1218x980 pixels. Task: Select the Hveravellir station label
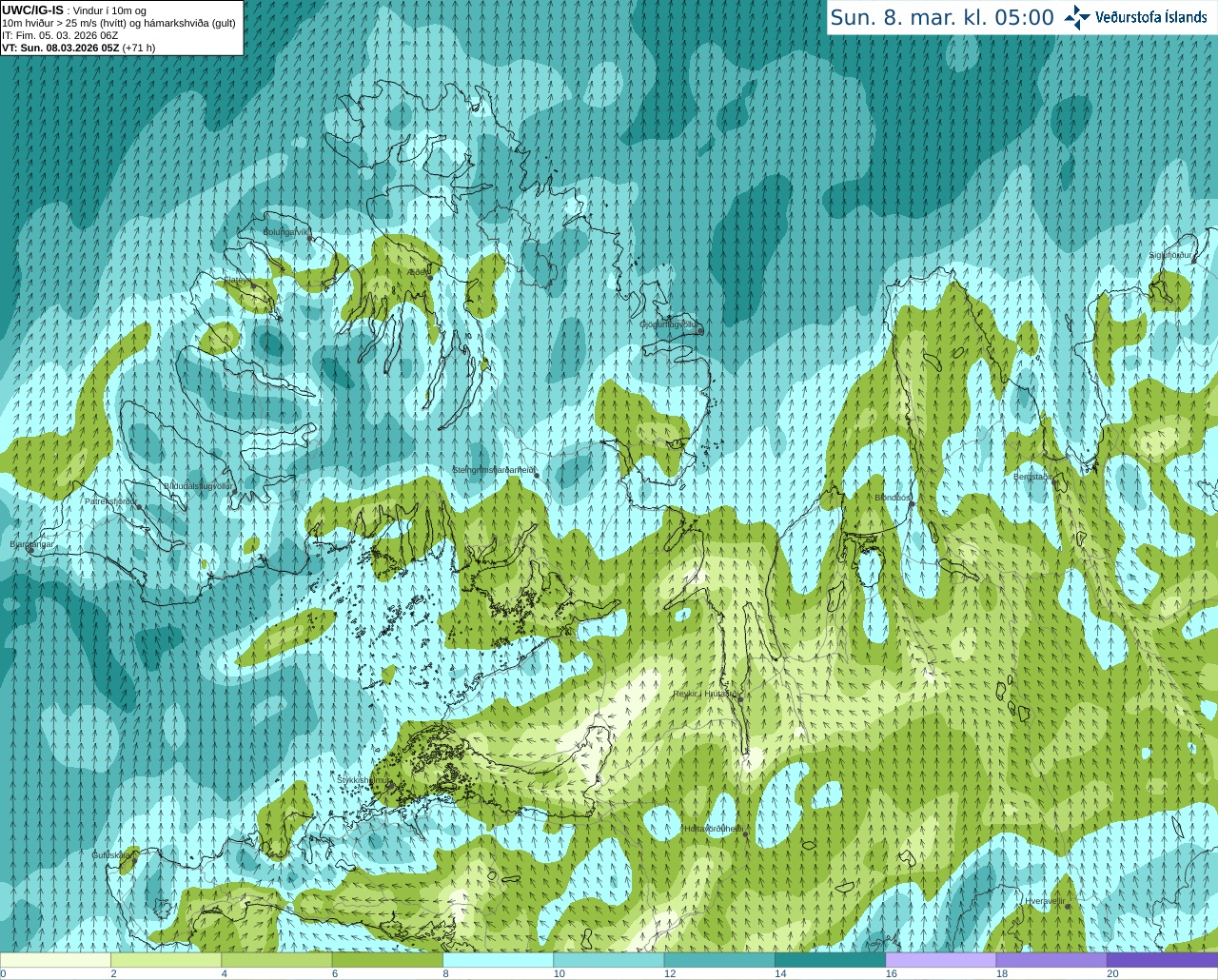1045,900
